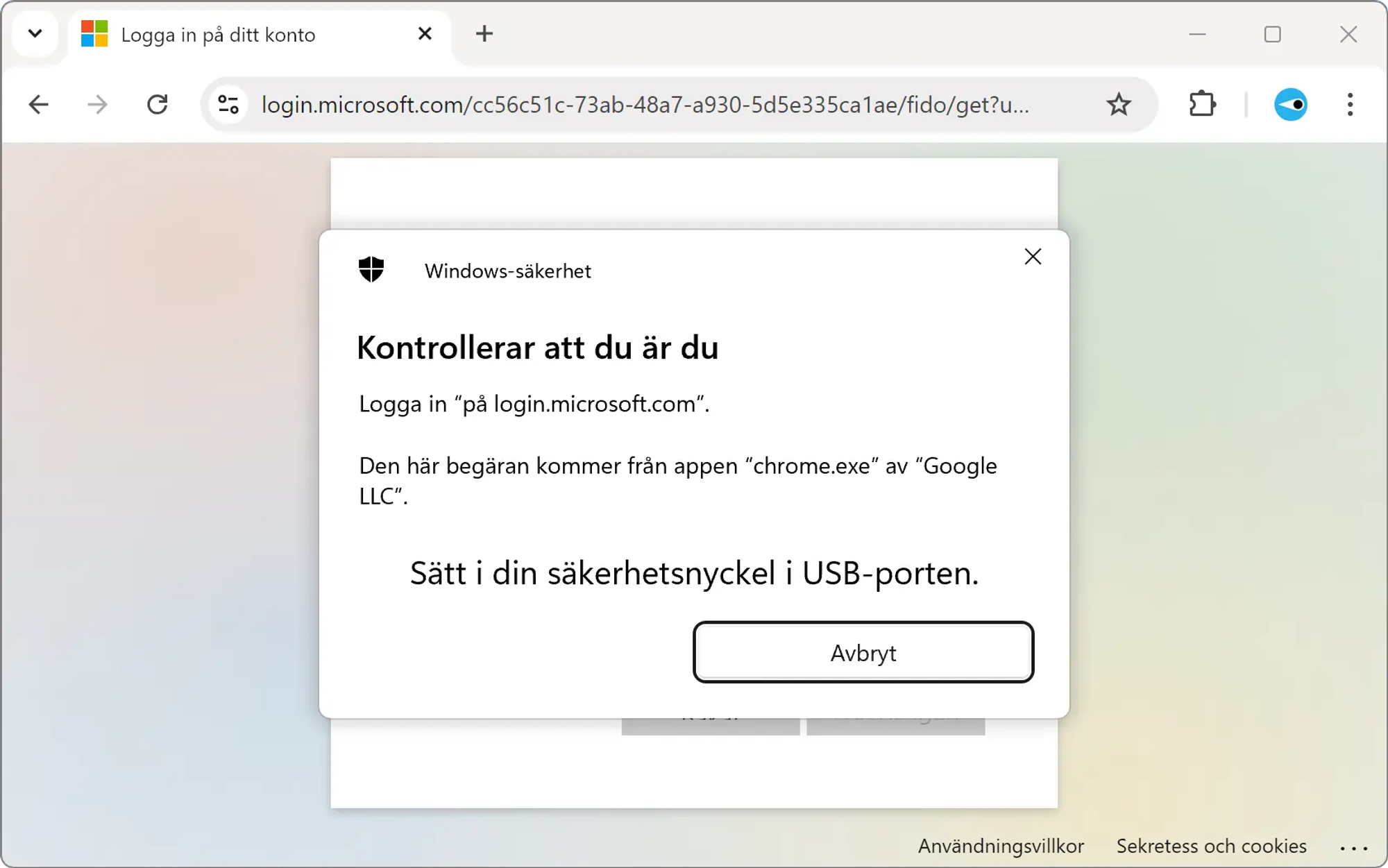1388x868 pixels.
Task: Click the Windows-säkerhet shield icon
Action: coord(371,269)
